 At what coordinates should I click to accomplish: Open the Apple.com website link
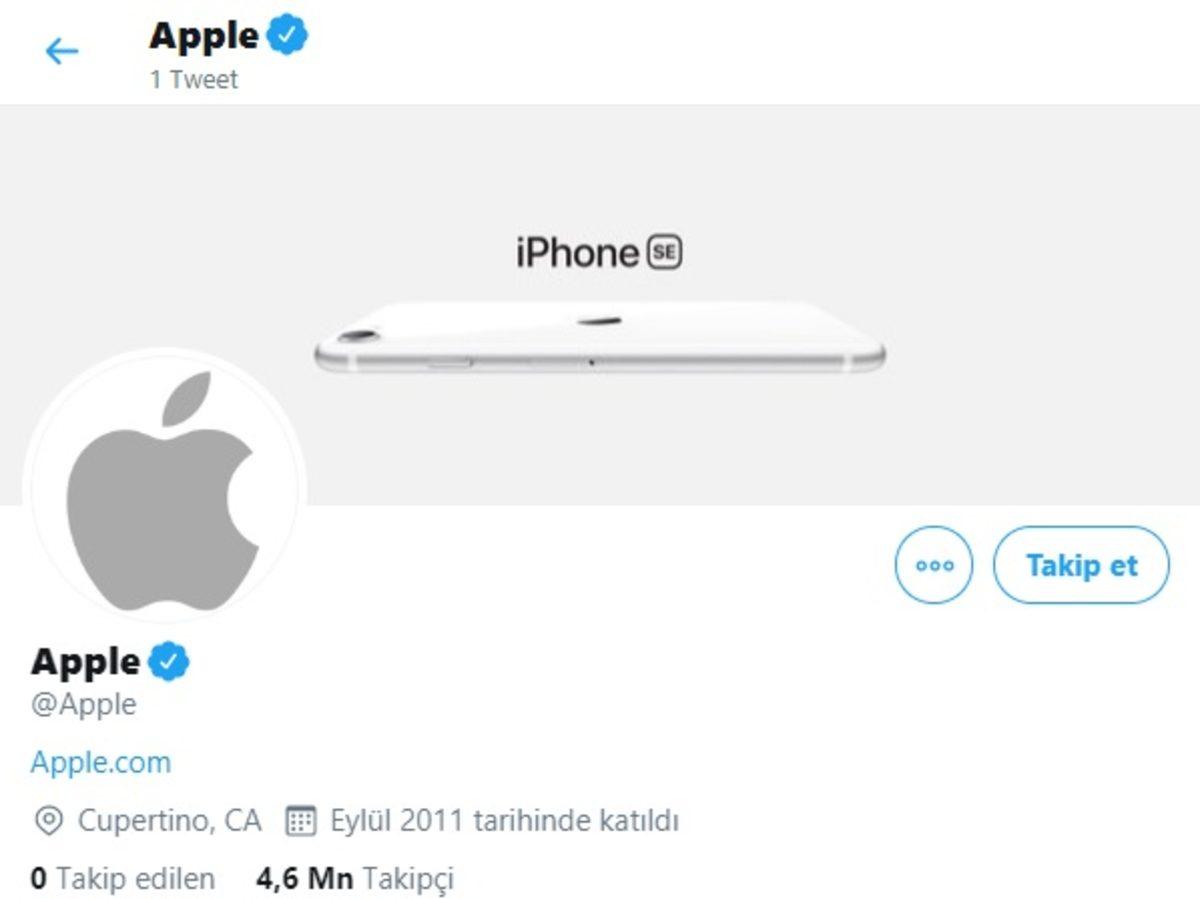coord(101,762)
